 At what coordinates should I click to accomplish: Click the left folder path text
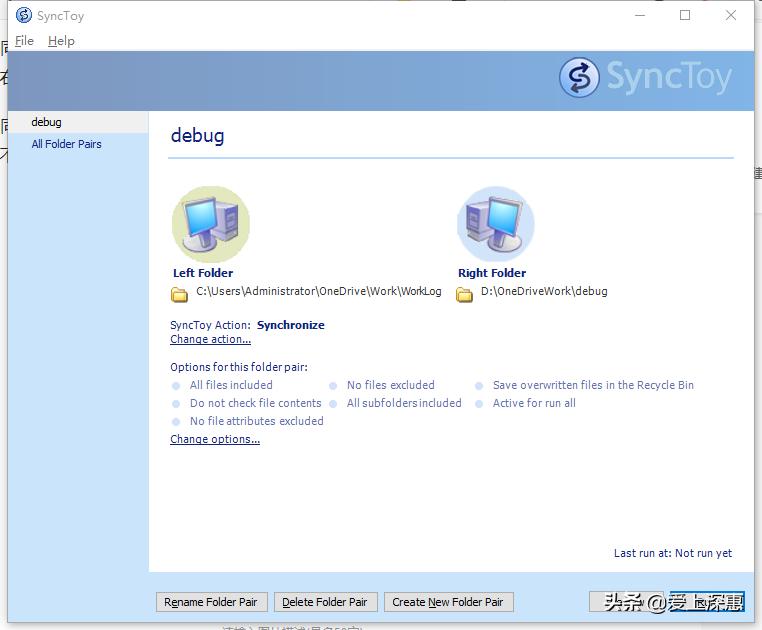[318, 292]
